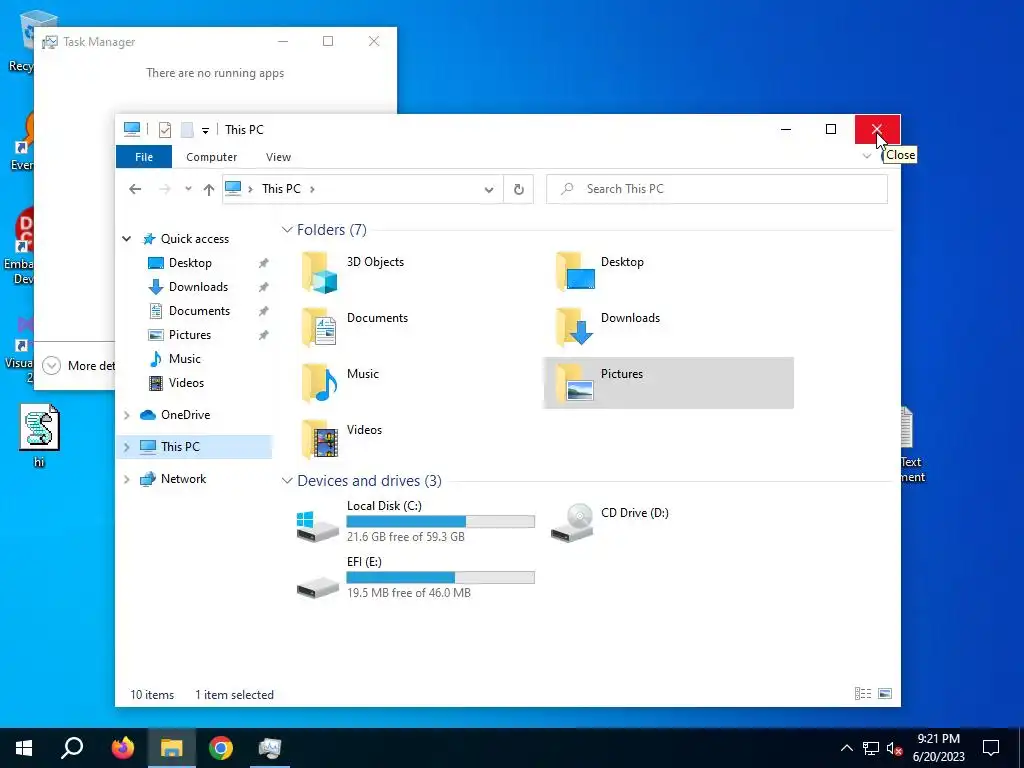Click the taskbar clock and date
The width and height of the screenshot is (1024, 768).
[x=938, y=748]
